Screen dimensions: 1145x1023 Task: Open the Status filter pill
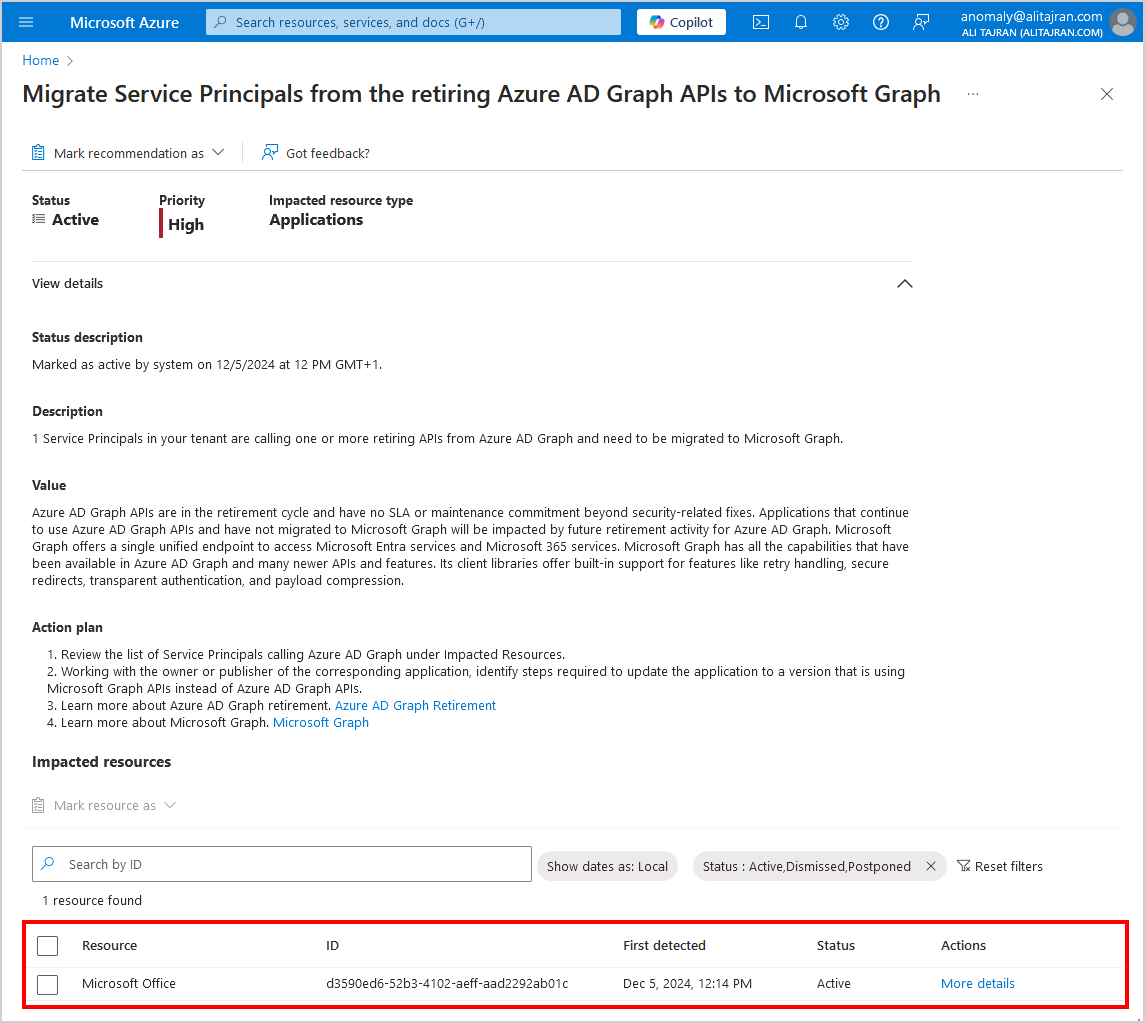(806, 867)
